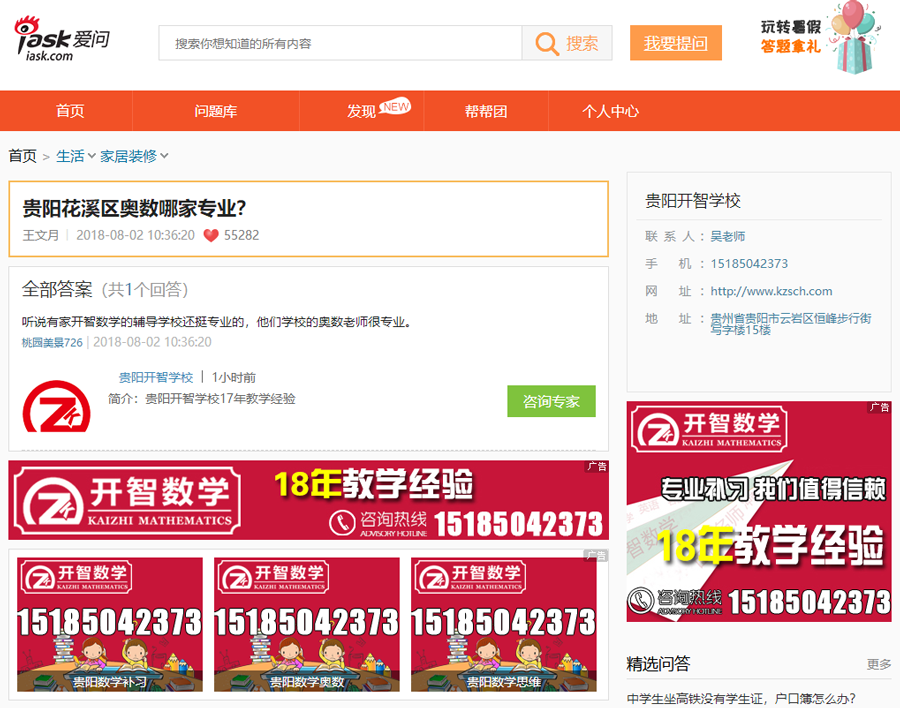
Task: Click the red heart like icon
Action: pyautogui.click(x=211, y=235)
